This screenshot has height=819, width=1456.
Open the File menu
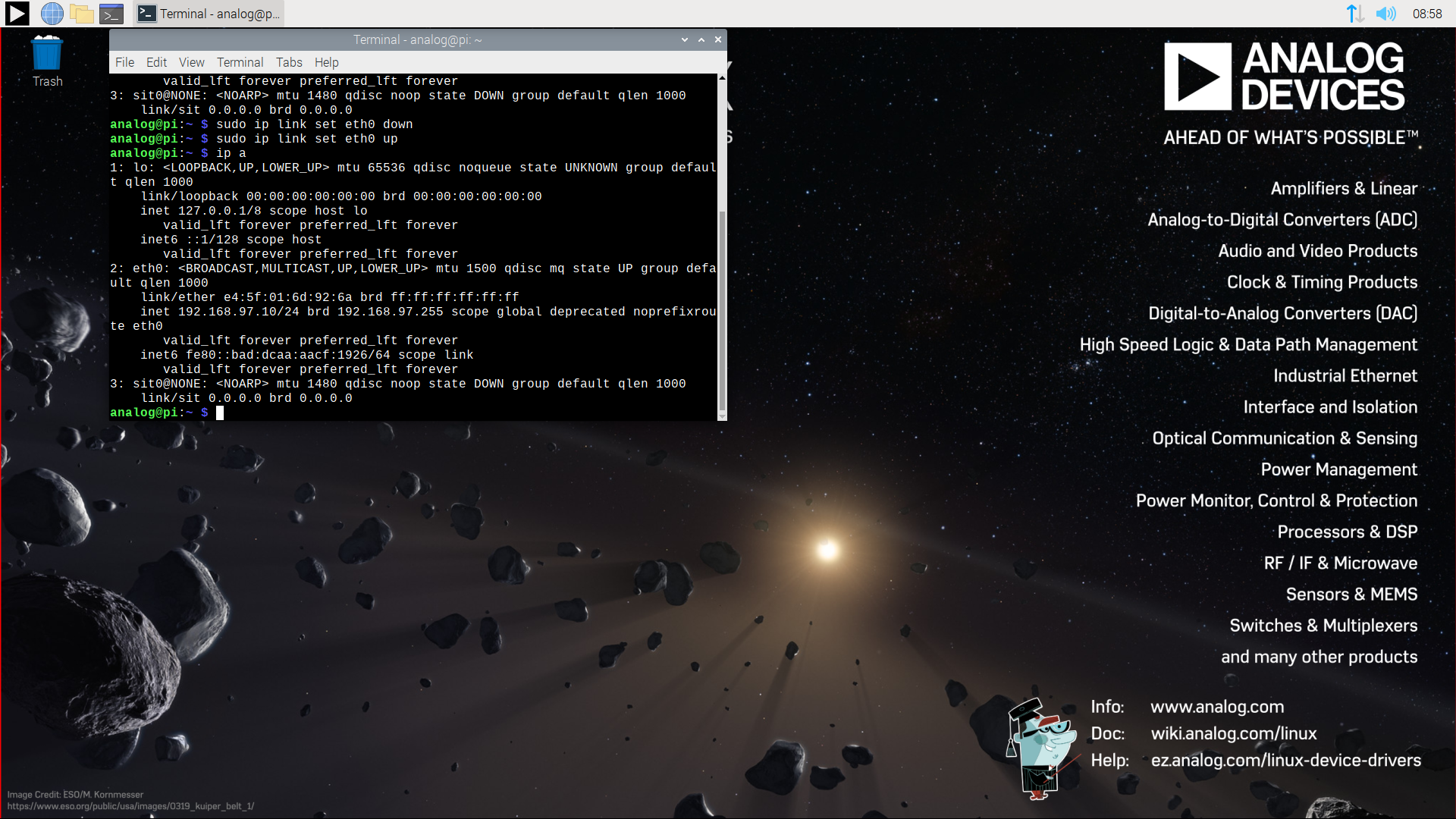pos(124,62)
